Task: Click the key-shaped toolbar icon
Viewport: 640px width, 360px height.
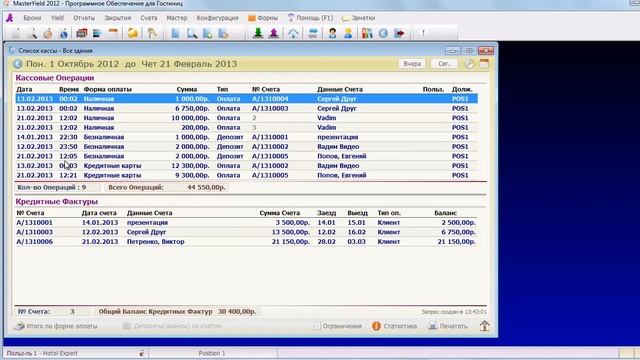Action: [x=152, y=33]
